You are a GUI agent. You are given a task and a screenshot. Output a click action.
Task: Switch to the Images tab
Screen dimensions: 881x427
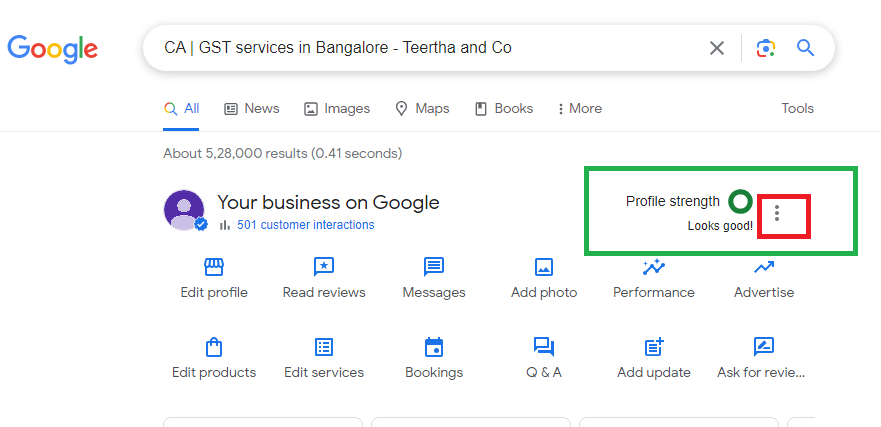click(x=337, y=108)
